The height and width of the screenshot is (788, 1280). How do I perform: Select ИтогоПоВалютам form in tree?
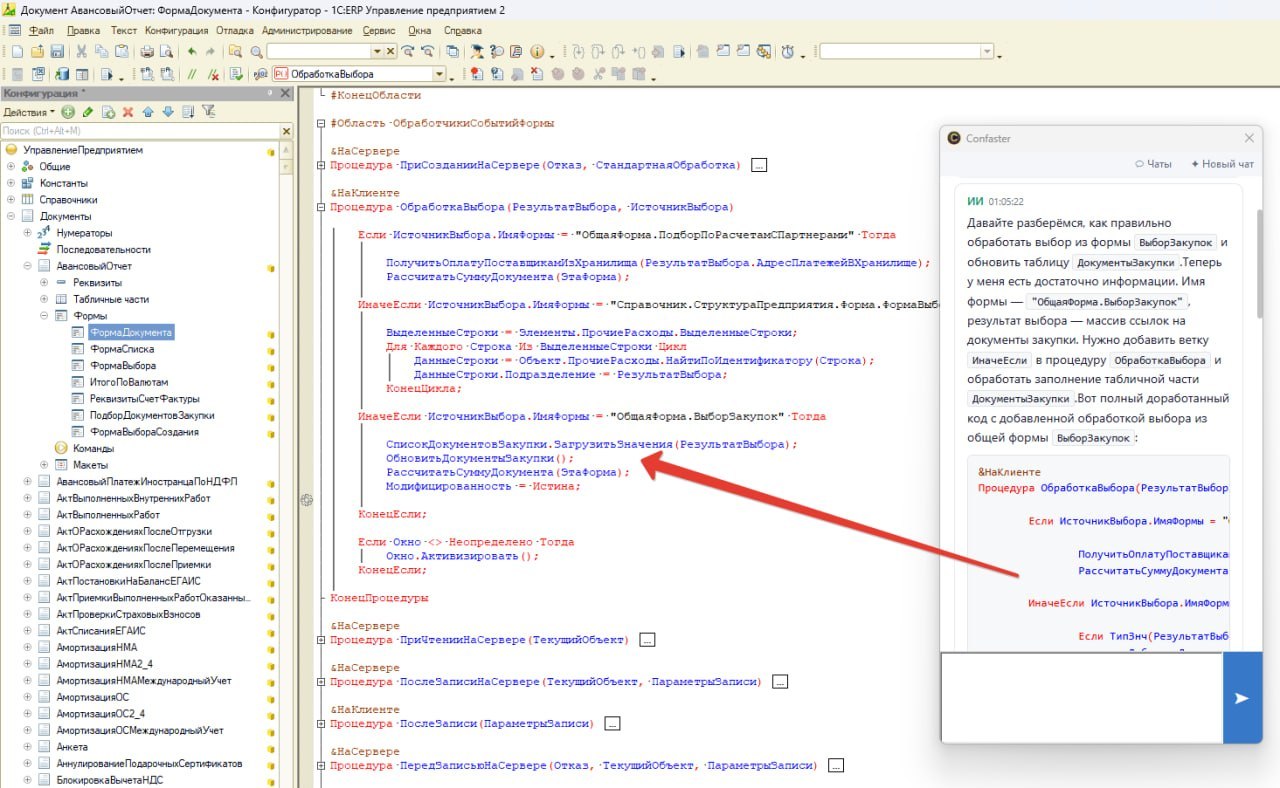(128, 381)
